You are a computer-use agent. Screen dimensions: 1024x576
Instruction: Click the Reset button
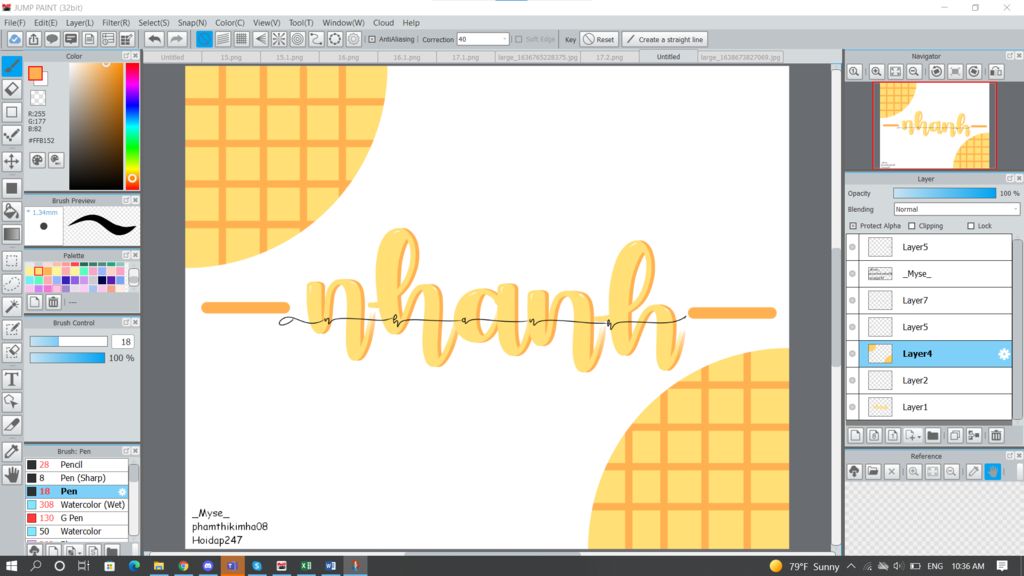(599, 39)
